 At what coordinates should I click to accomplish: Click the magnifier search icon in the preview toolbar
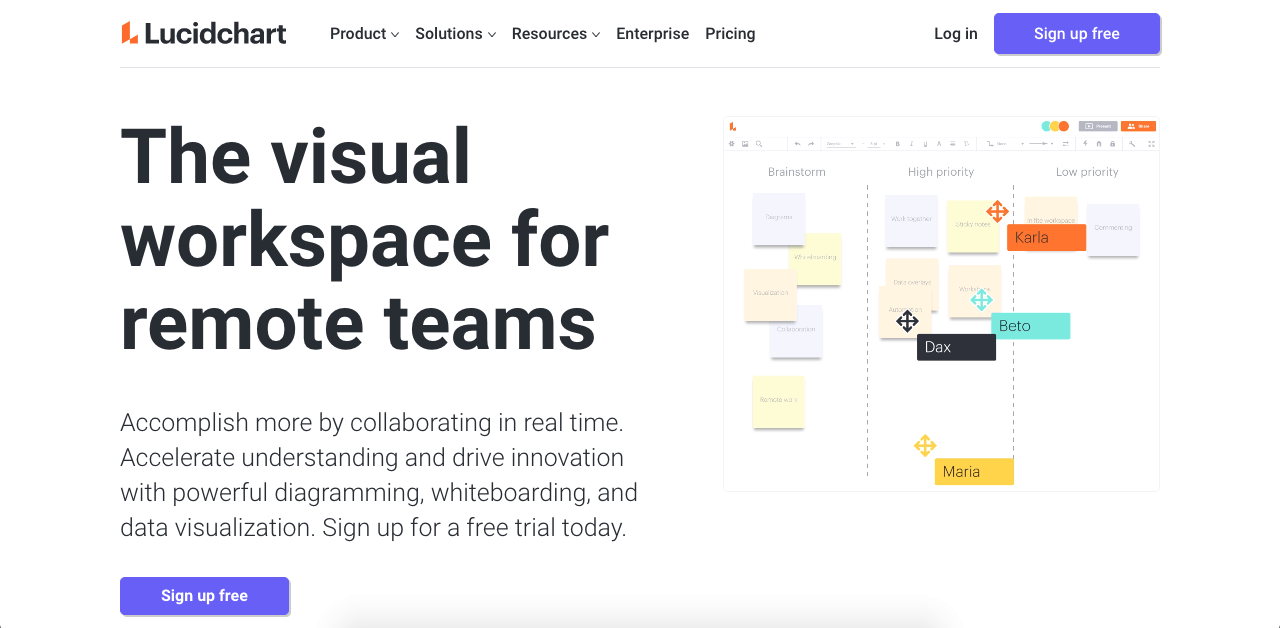pyautogui.click(x=759, y=144)
